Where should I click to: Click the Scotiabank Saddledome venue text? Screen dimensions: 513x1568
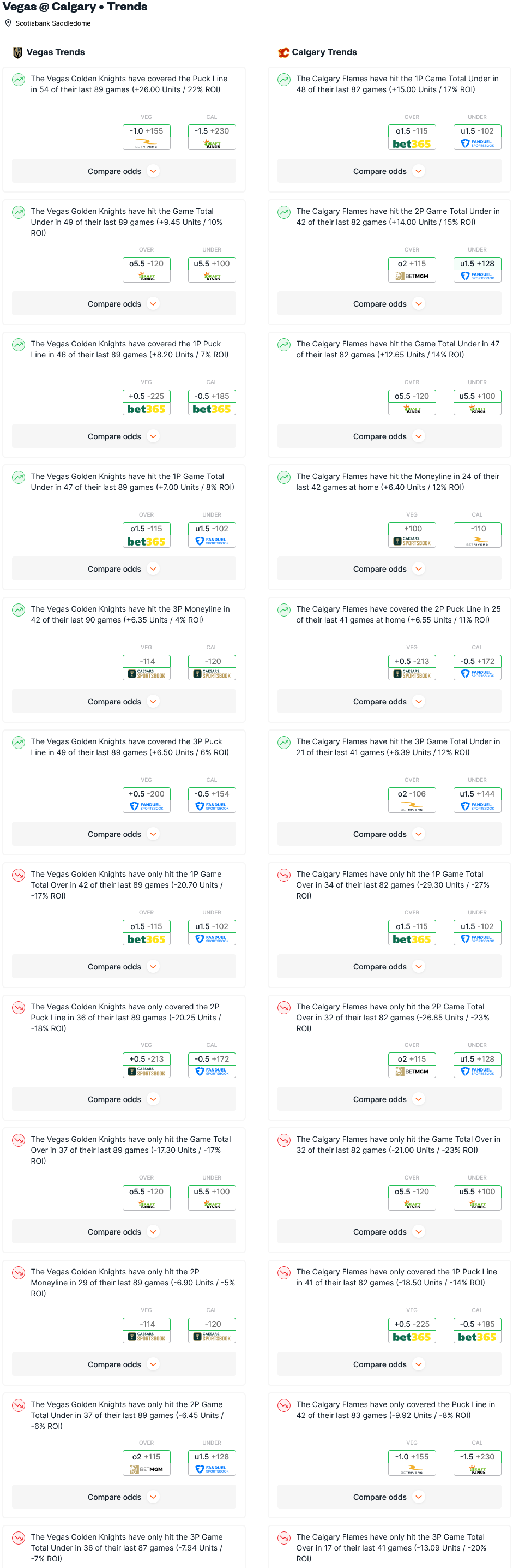[x=53, y=23]
